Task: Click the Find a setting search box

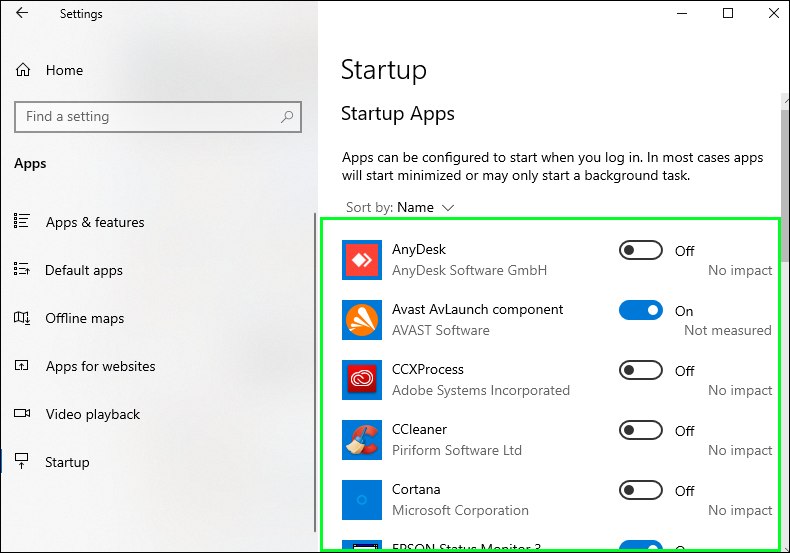Action: coord(158,117)
